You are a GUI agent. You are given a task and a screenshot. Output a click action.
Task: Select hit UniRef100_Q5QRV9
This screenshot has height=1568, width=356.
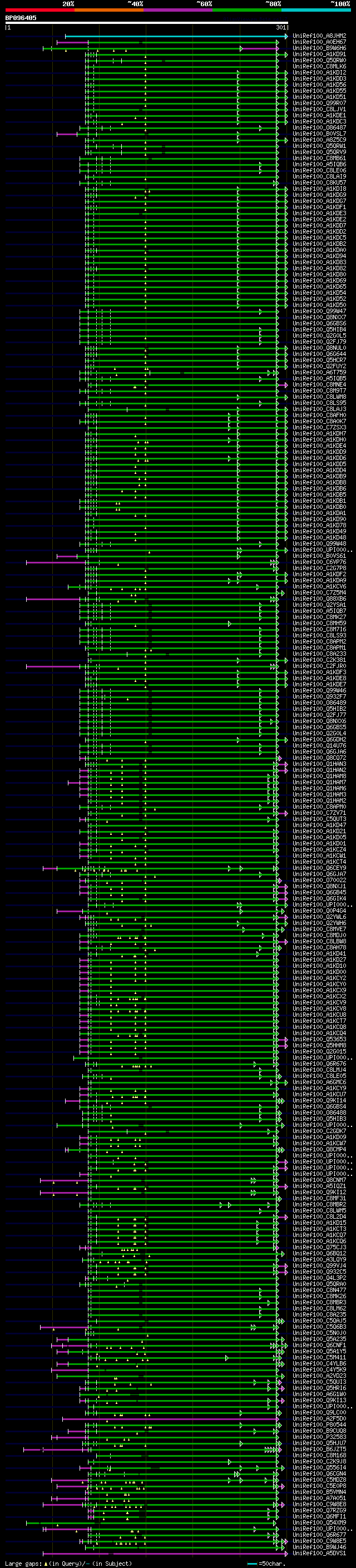pyautogui.click(x=319, y=152)
